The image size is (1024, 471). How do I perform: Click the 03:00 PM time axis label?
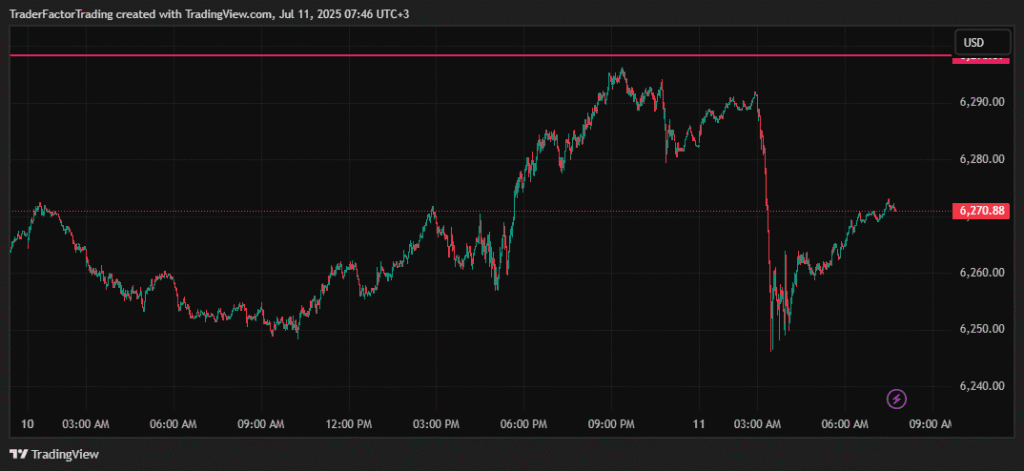[435, 424]
